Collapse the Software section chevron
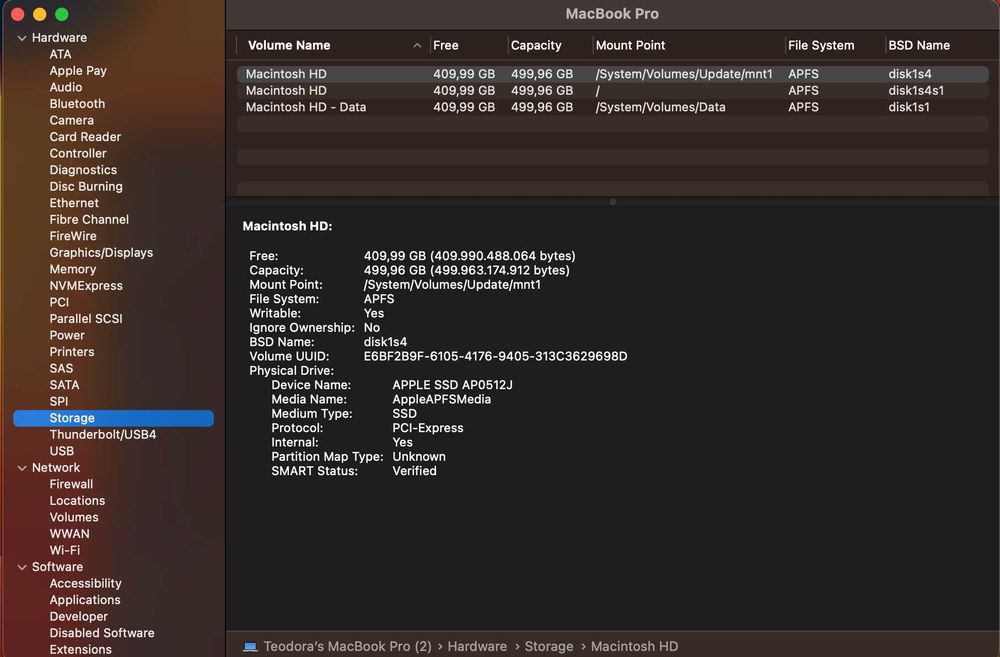Image resolution: width=1000 pixels, height=657 pixels. tap(22, 567)
